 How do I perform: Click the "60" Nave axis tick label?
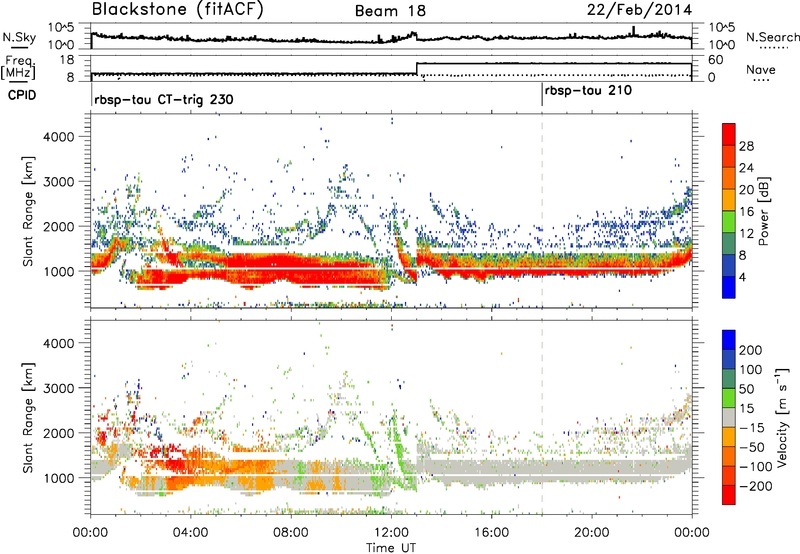[x=716, y=60]
